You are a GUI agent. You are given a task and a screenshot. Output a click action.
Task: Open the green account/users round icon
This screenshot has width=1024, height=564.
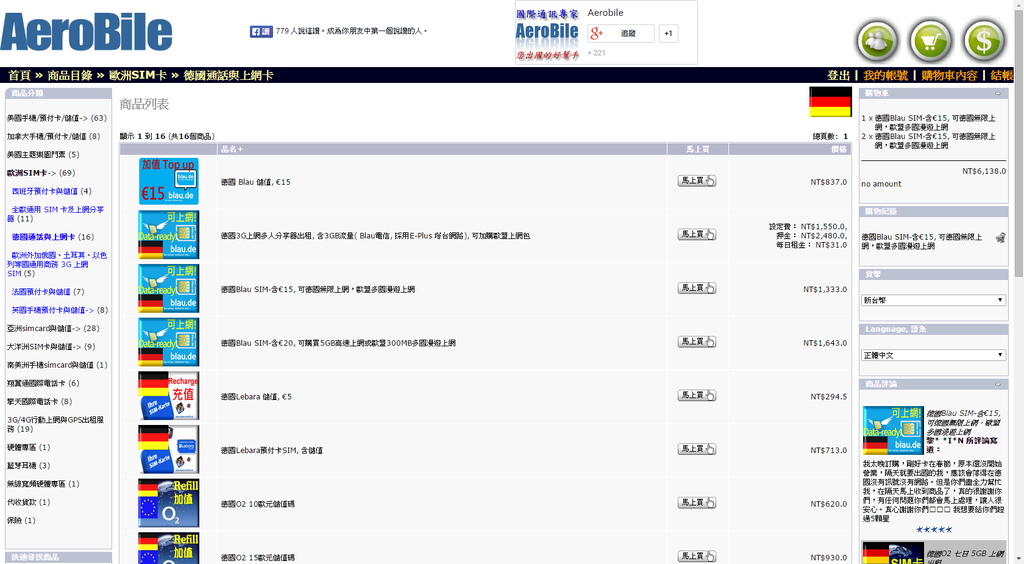pyautogui.click(x=877, y=40)
